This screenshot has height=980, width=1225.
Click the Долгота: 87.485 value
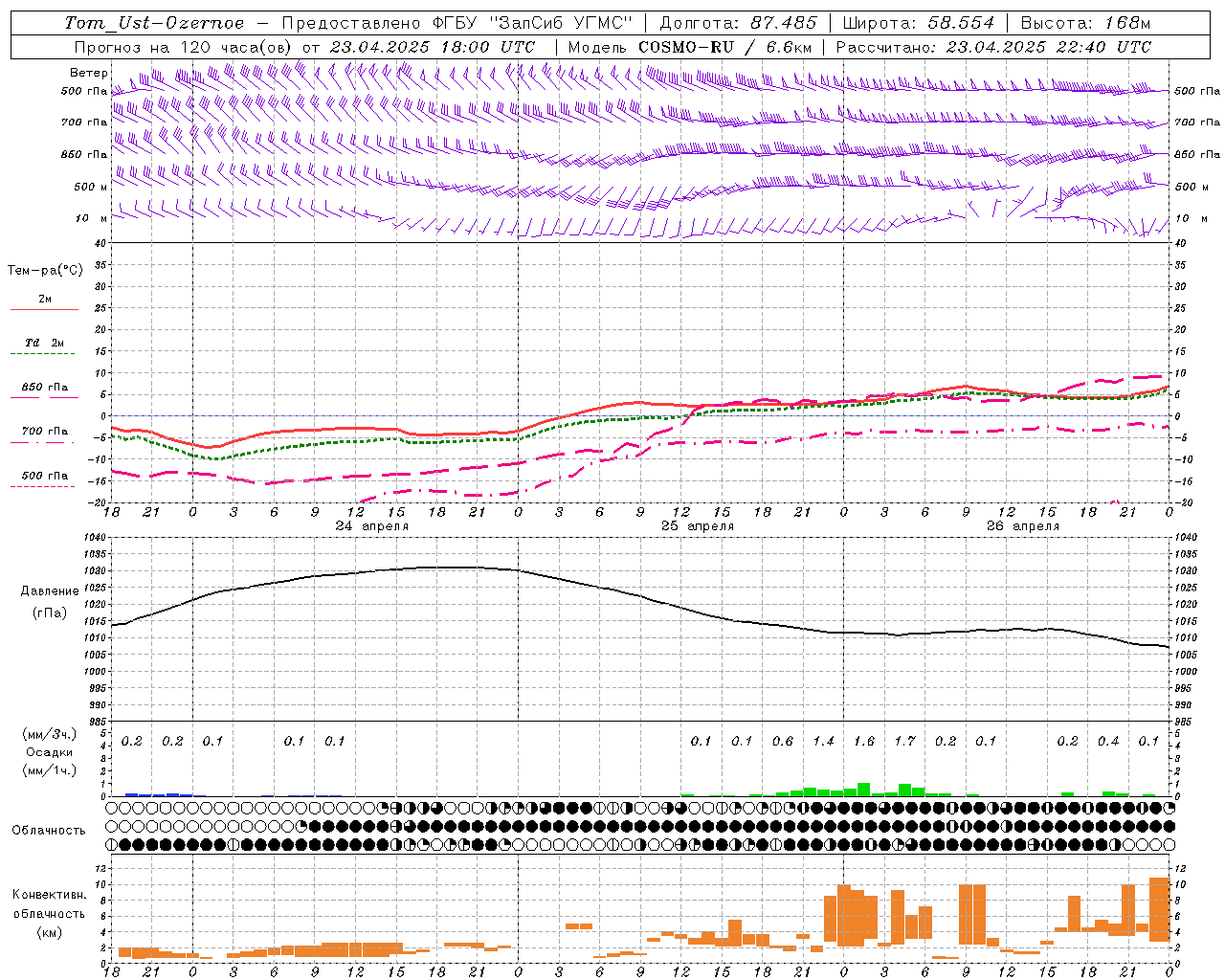tap(739, 23)
